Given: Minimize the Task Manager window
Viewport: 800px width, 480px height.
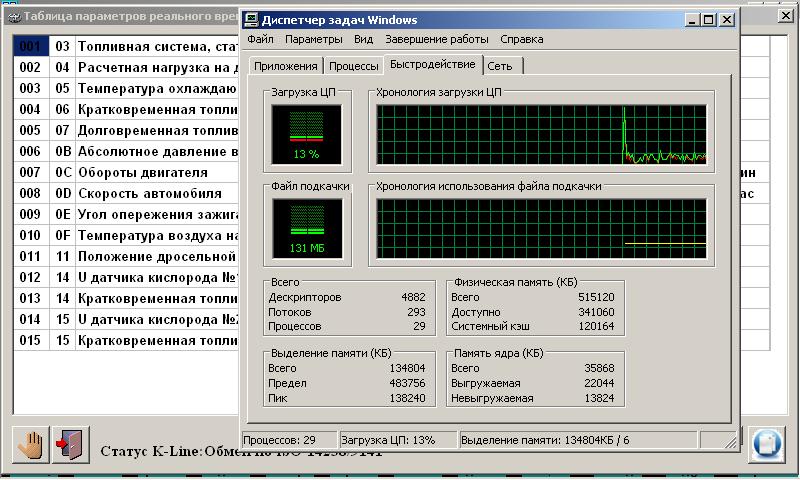Looking at the screenshot, I should [x=692, y=19].
